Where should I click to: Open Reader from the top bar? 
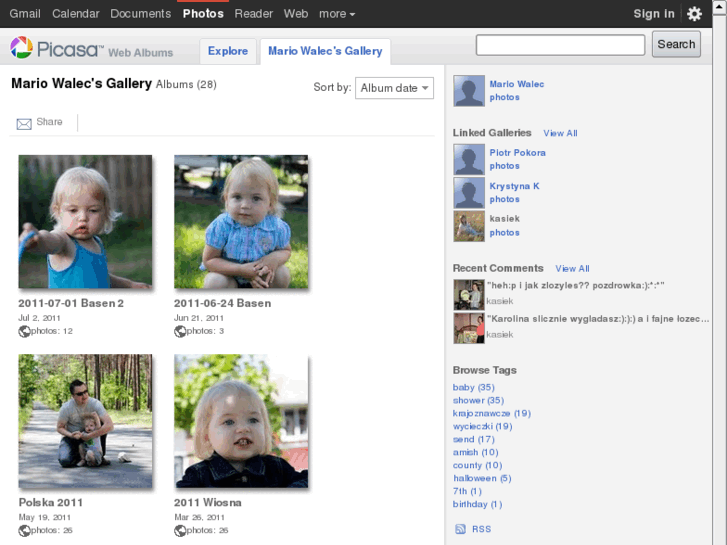pyautogui.click(x=254, y=14)
